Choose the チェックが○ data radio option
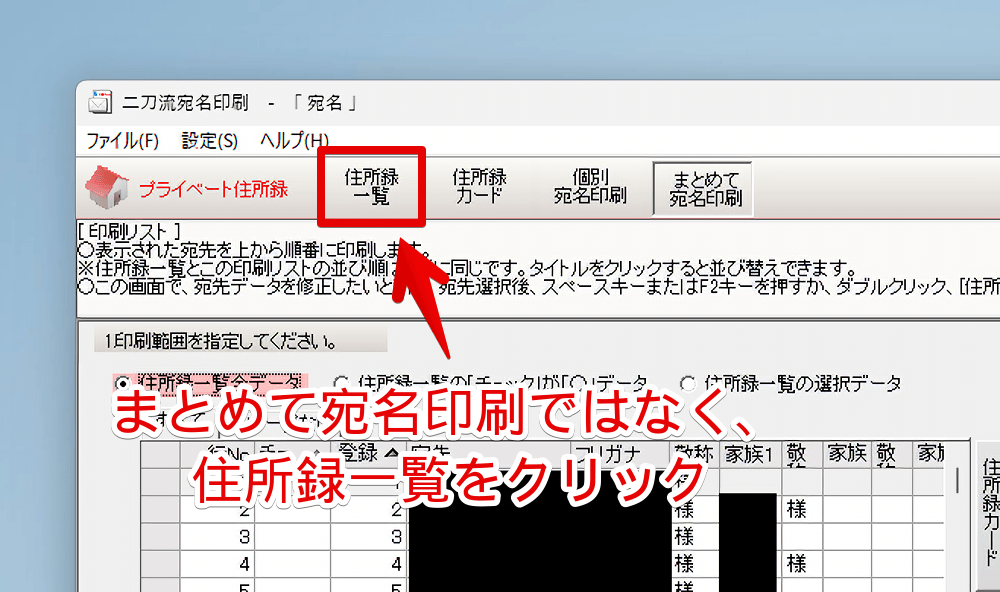 [341, 383]
